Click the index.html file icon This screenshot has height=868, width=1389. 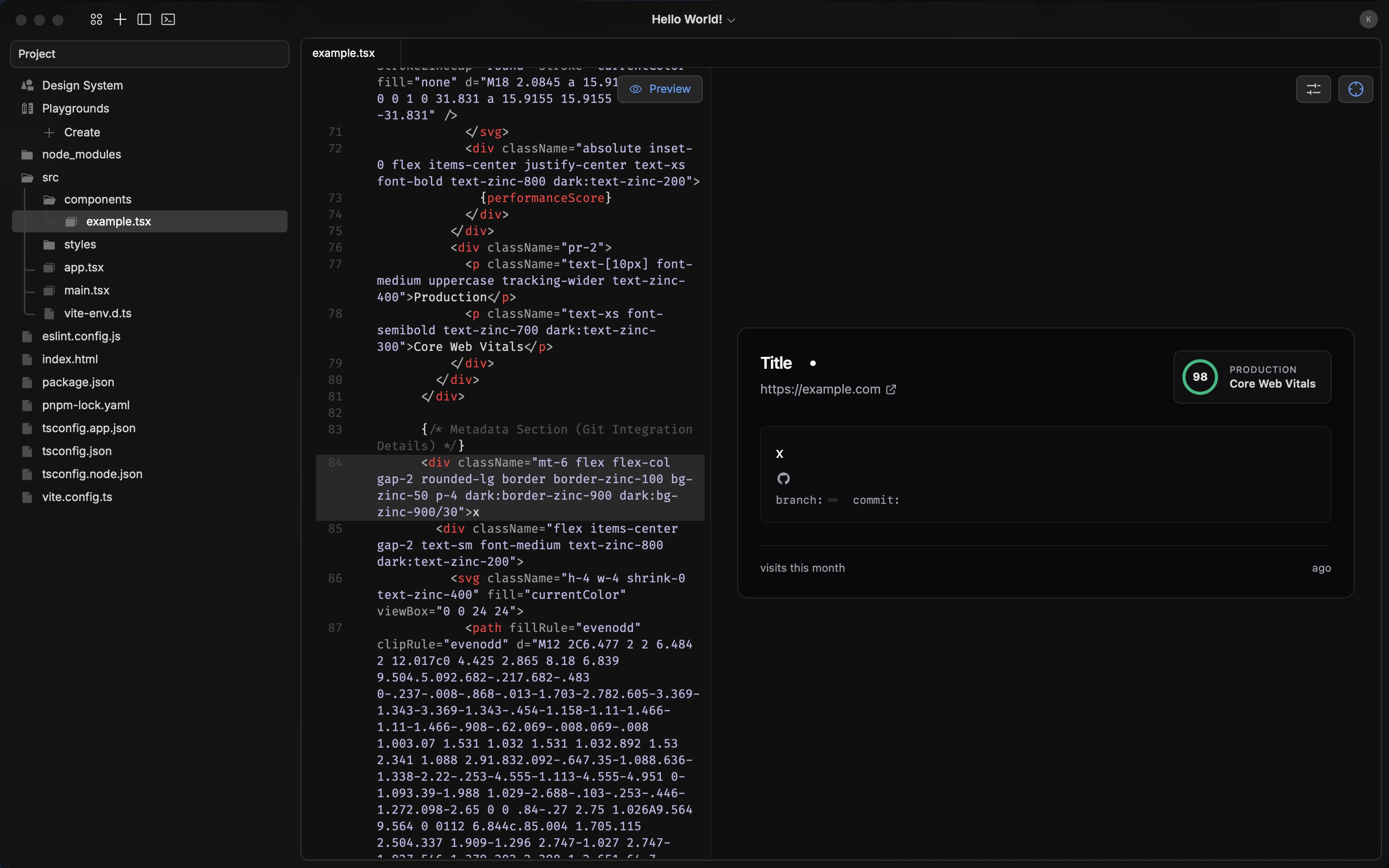pos(27,360)
